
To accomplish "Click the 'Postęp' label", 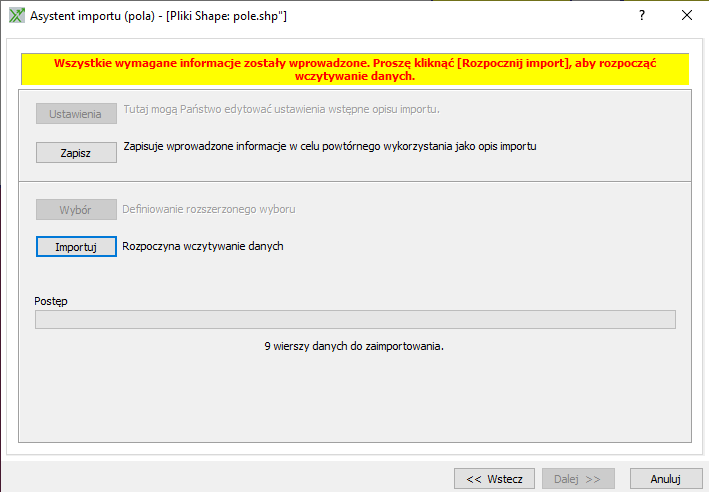I will 51,301.
